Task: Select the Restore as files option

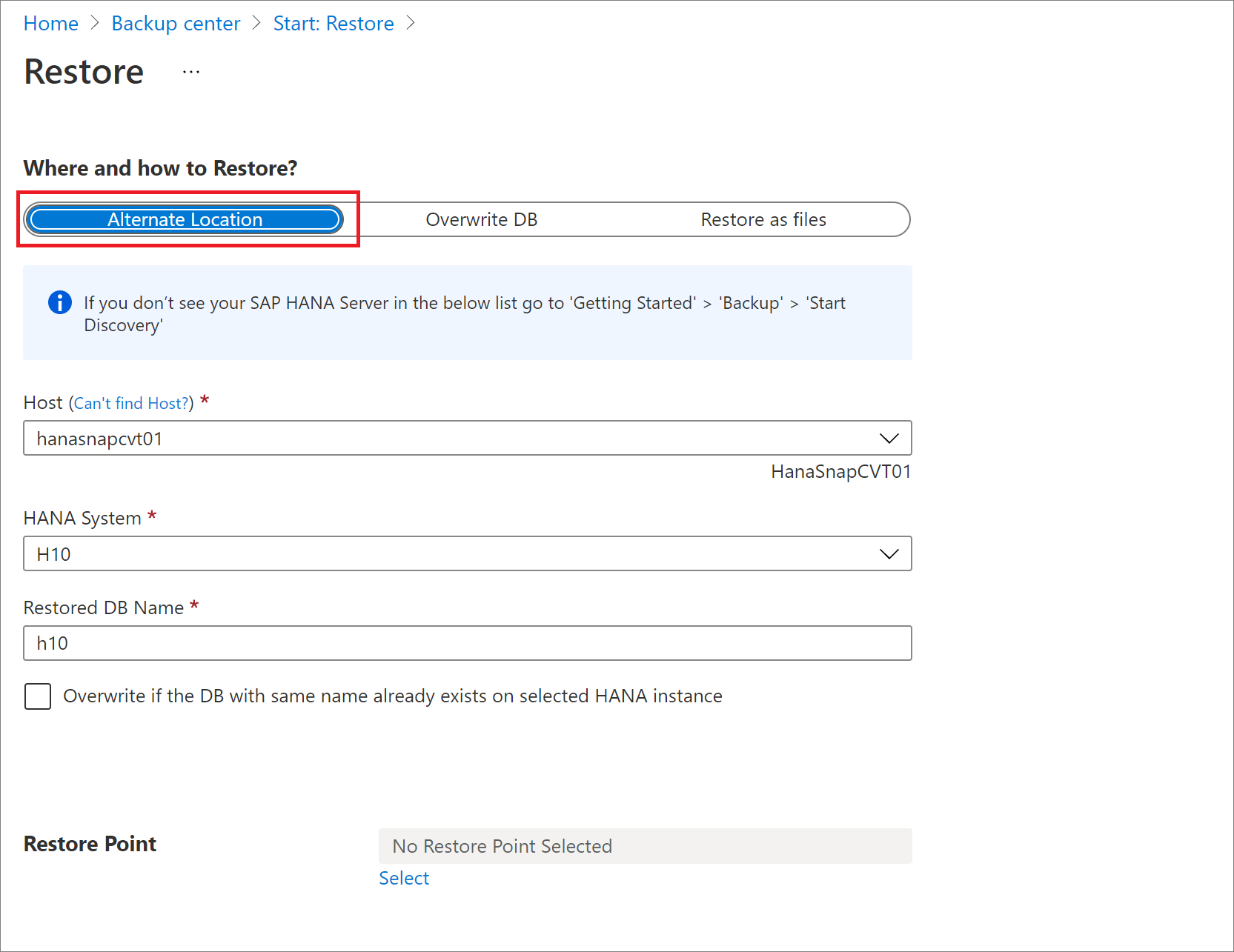Action: tap(763, 219)
